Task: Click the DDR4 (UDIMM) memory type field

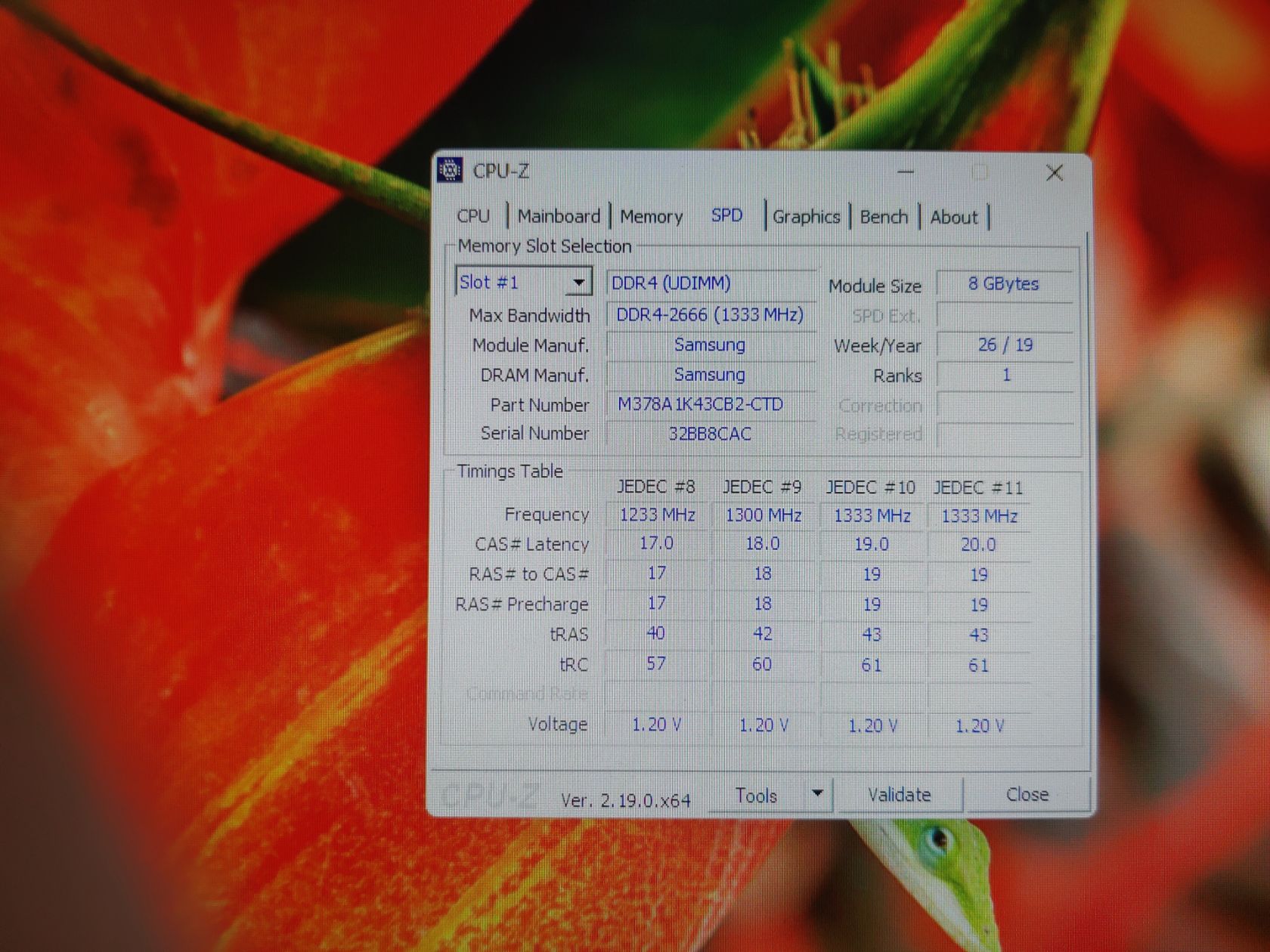Action: [x=711, y=283]
